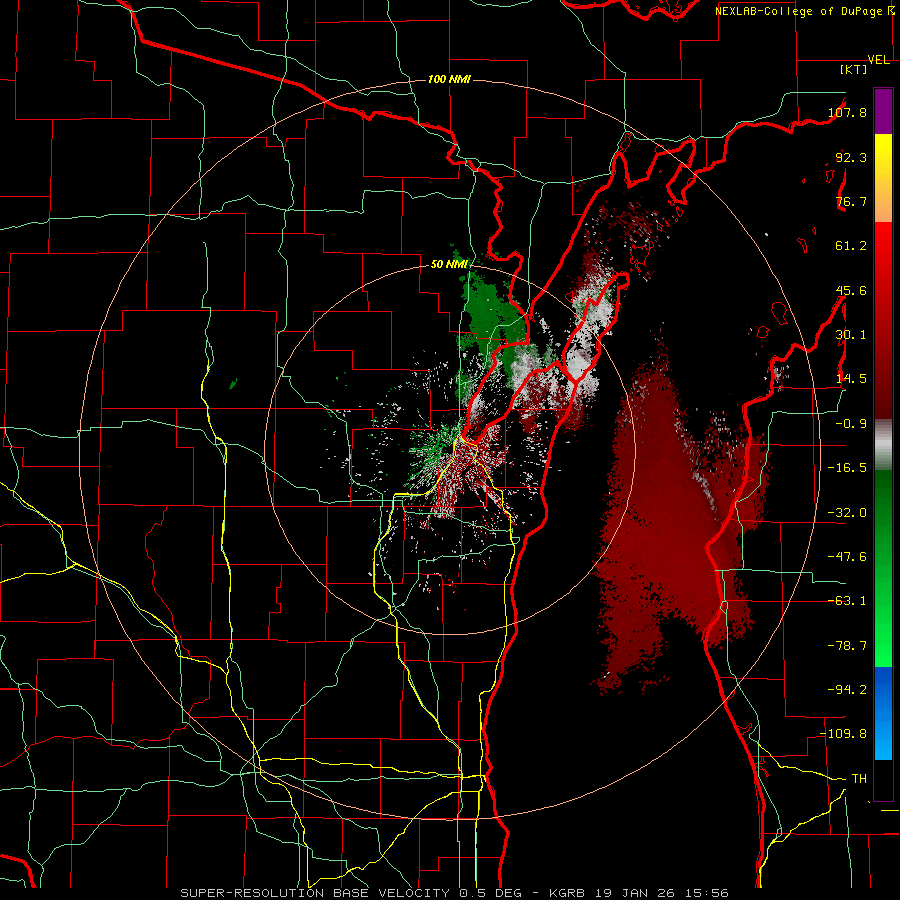900x900 pixels.
Task: Click the 100 NMI range ring label
Action: click(449, 79)
